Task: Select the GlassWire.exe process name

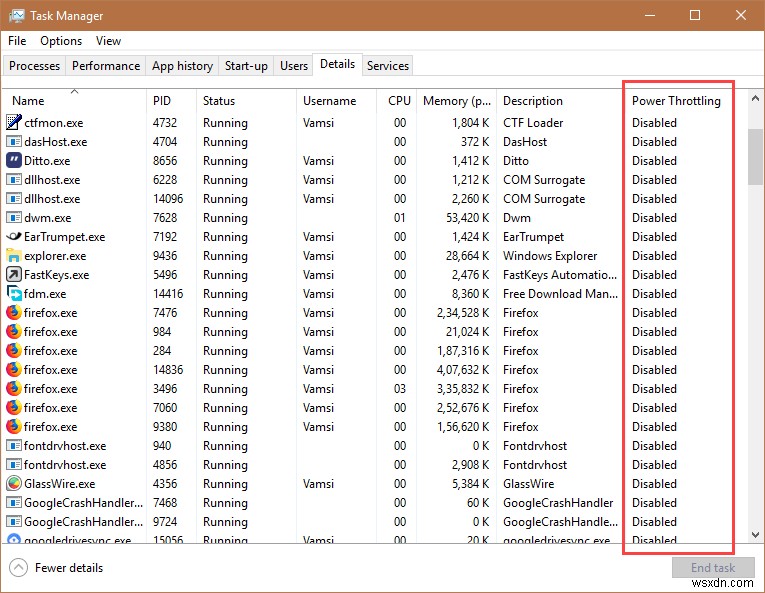Action: [x=60, y=483]
